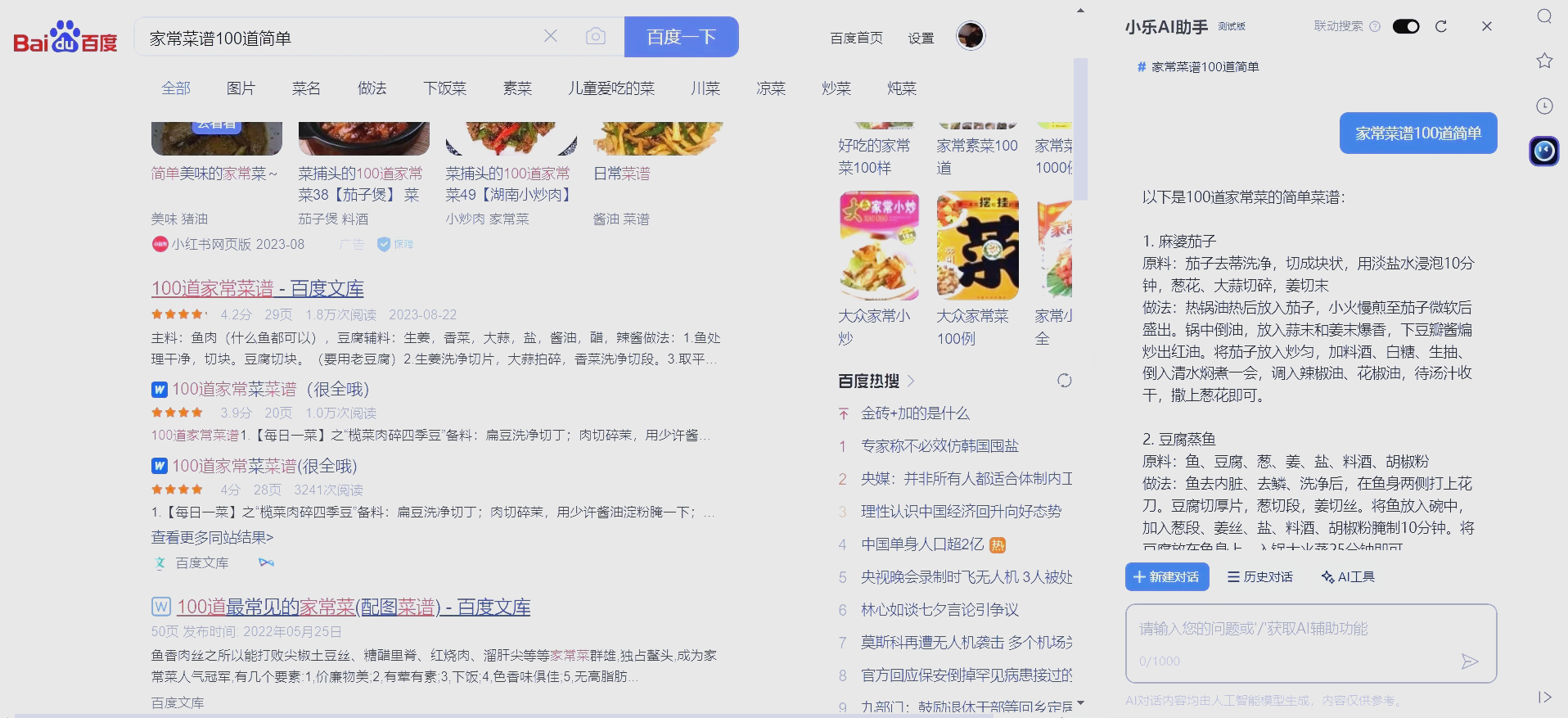The image size is (1568, 718).
Task: Open 100道最常见的家常菜(配图菜谱) result
Action: (x=354, y=607)
